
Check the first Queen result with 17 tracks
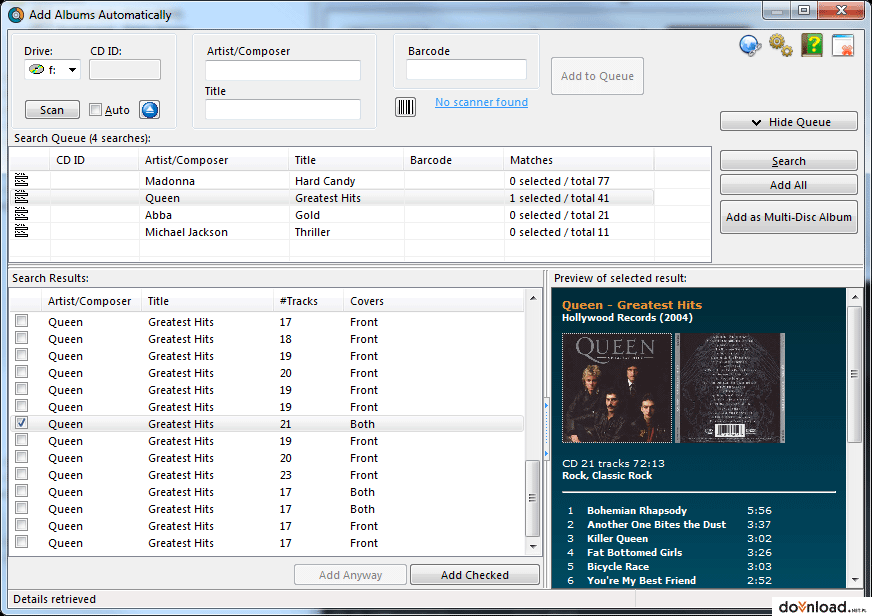tap(22, 321)
